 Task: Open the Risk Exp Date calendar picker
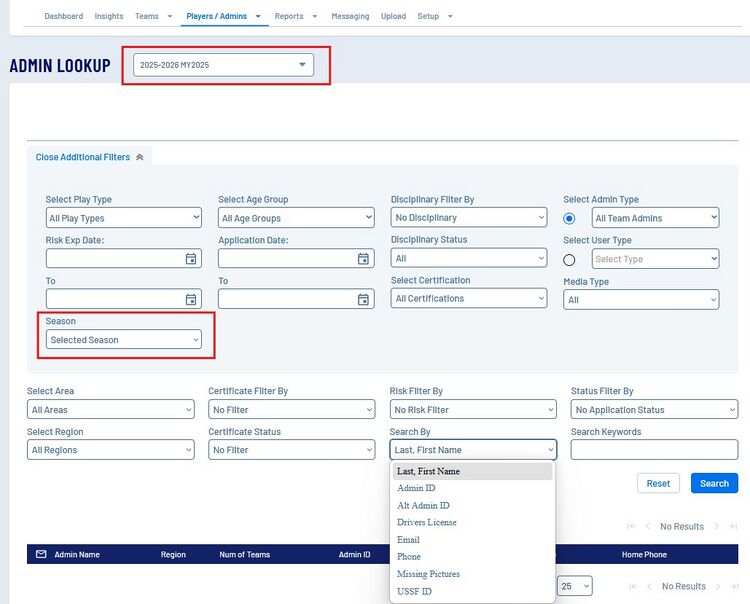[x=191, y=259]
